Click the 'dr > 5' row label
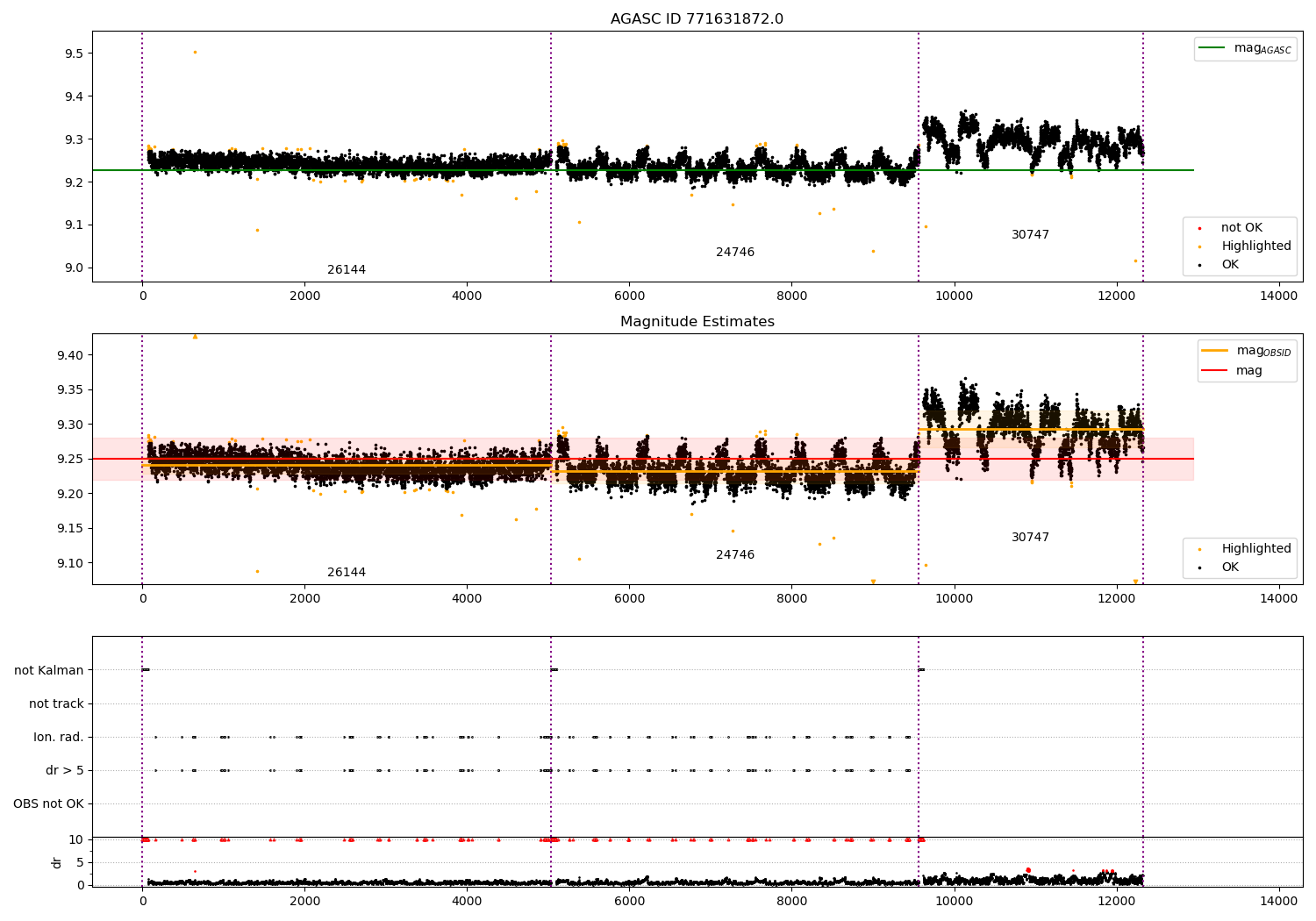 [65, 770]
